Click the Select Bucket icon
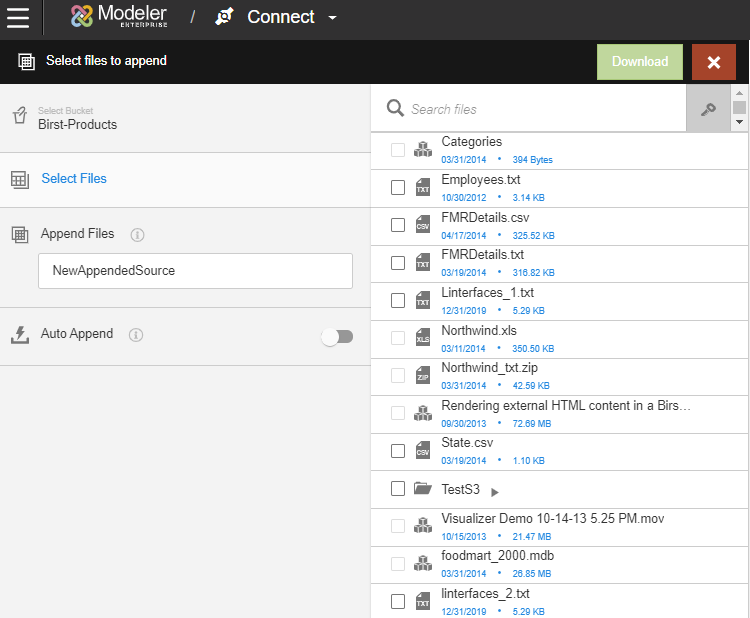Viewport: 750px width, 618px height. 19,117
